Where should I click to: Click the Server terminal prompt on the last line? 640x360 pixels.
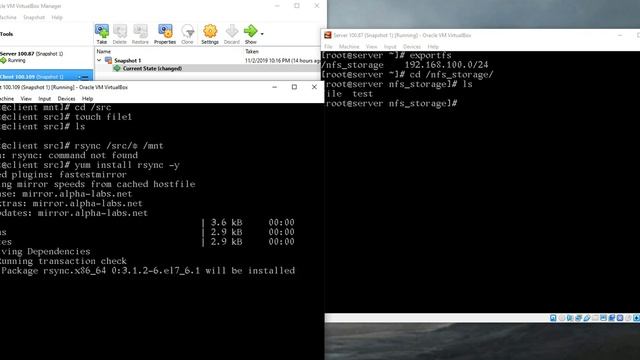tap(391, 104)
